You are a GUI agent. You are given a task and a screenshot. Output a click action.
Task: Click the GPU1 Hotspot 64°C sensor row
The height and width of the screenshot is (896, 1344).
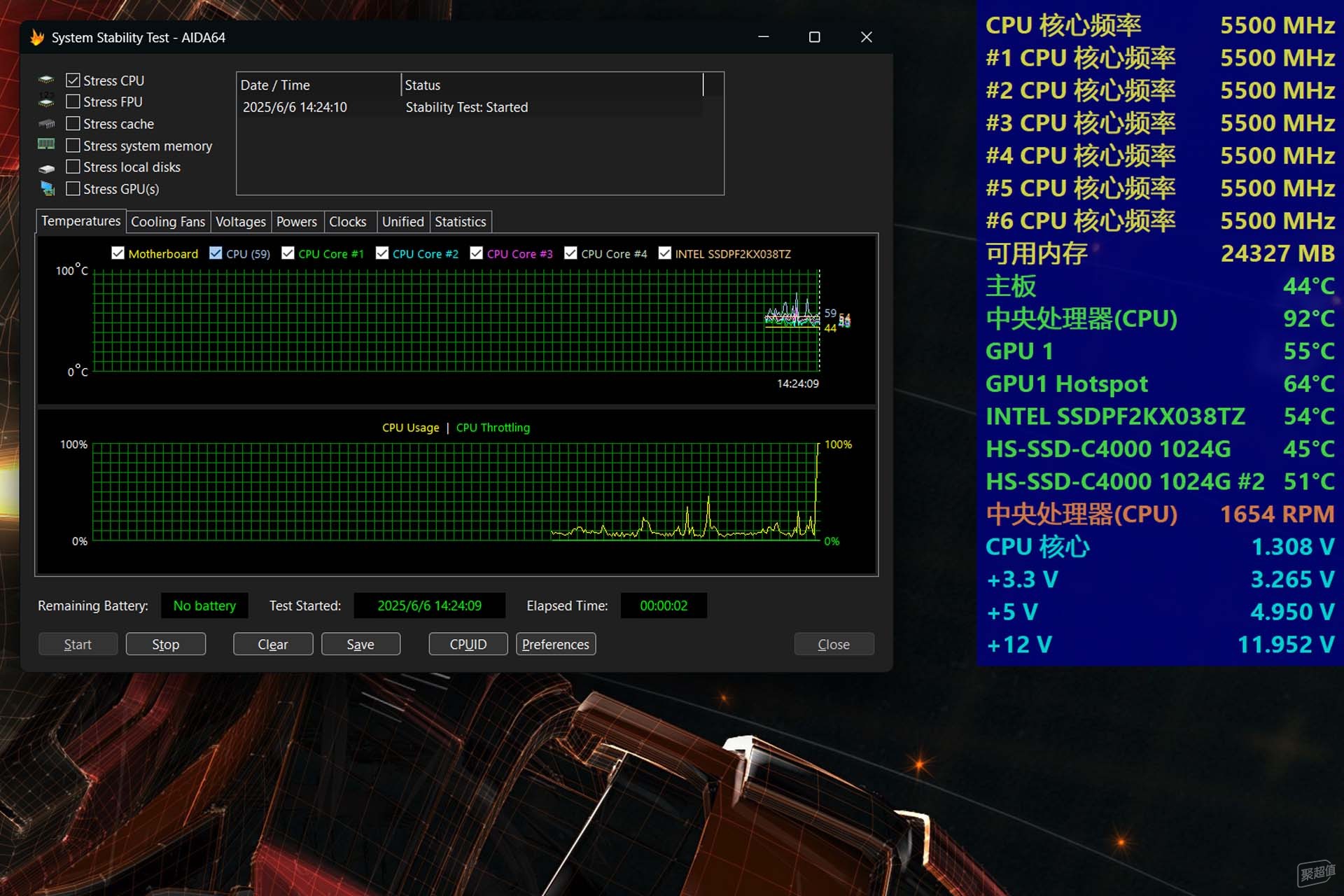1160,384
